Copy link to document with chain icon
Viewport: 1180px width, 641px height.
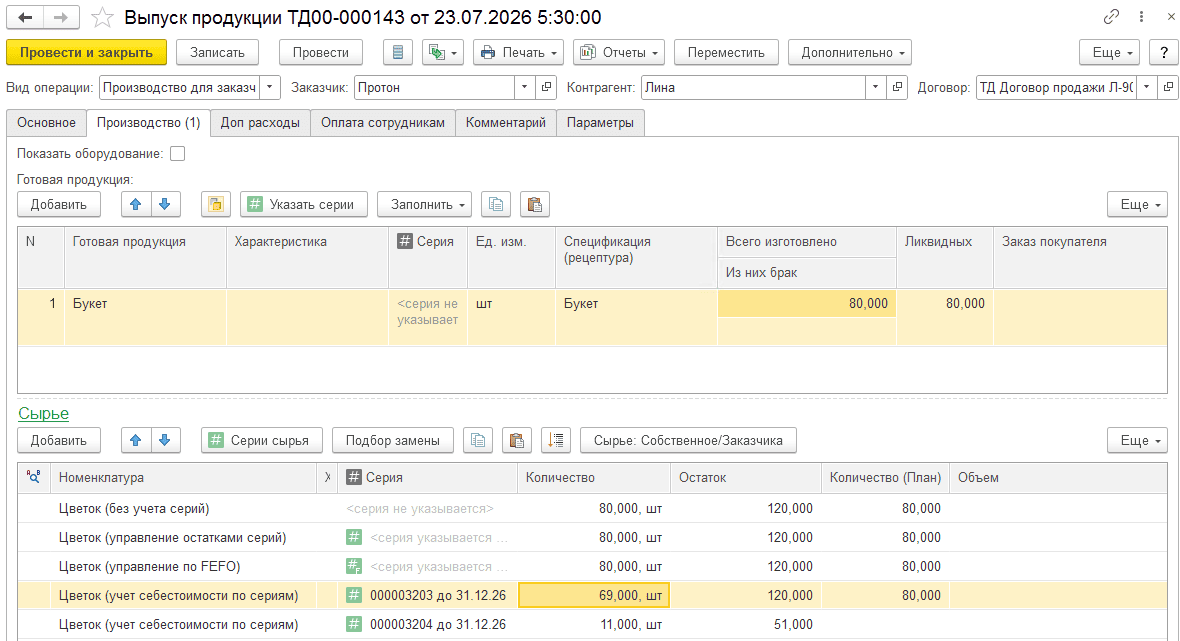[1111, 17]
